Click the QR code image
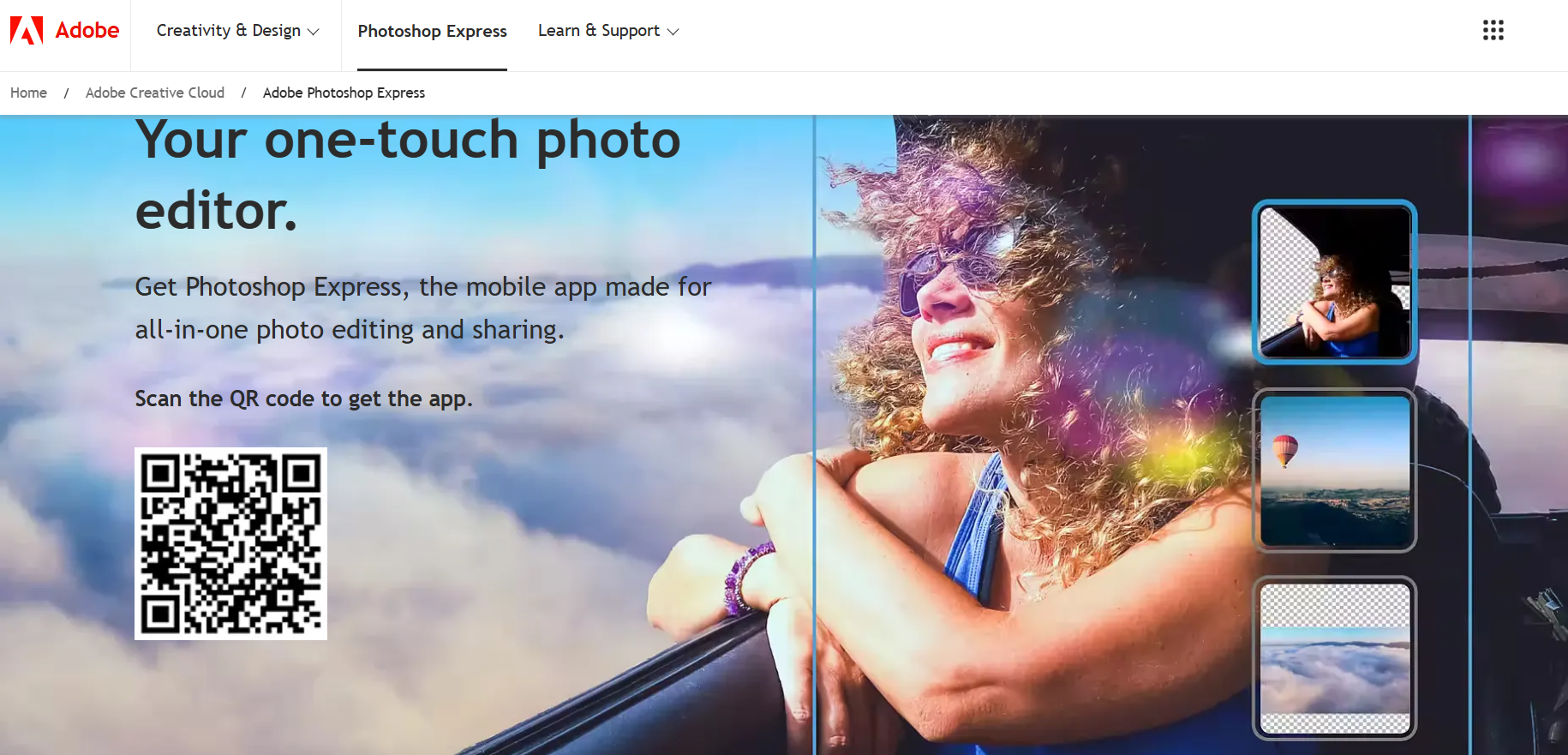Image resolution: width=1568 pixels, height=755 pixels. click(x=230, y=543)
